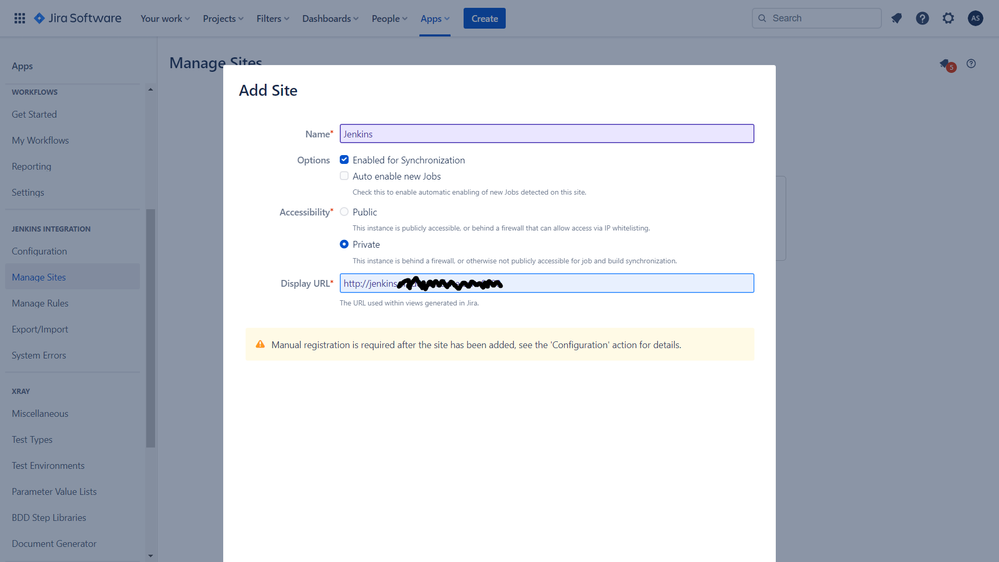Expand the Projects dropdown menu
This screenshot has width=999, height=562.
223,18
